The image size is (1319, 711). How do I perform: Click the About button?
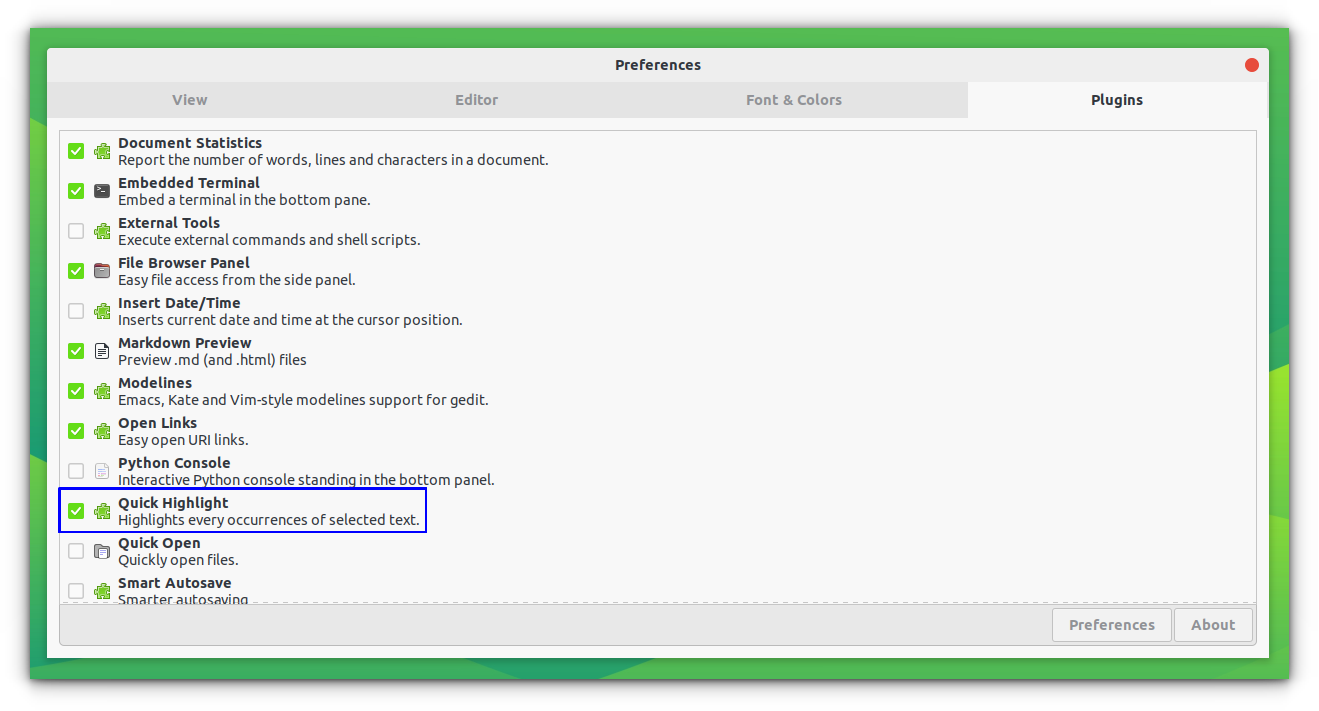click(x=1213, y=625)
